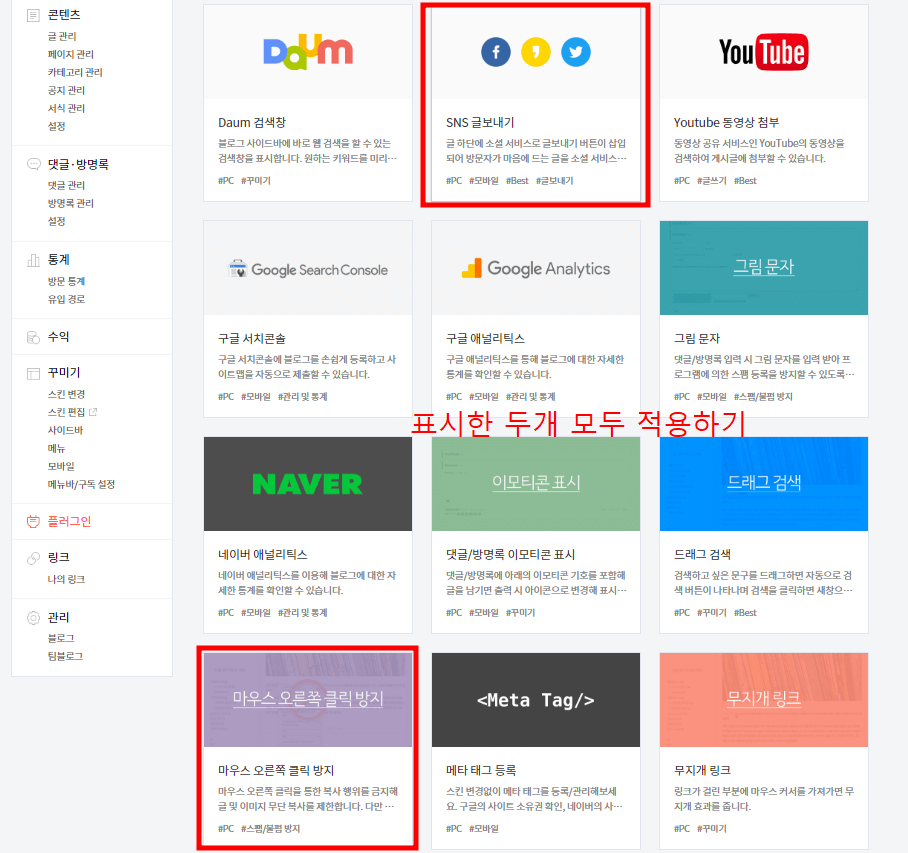The image size is (908, 853).
Task: Click 드래그 검색 plugin title text
Action: (702, 555)
